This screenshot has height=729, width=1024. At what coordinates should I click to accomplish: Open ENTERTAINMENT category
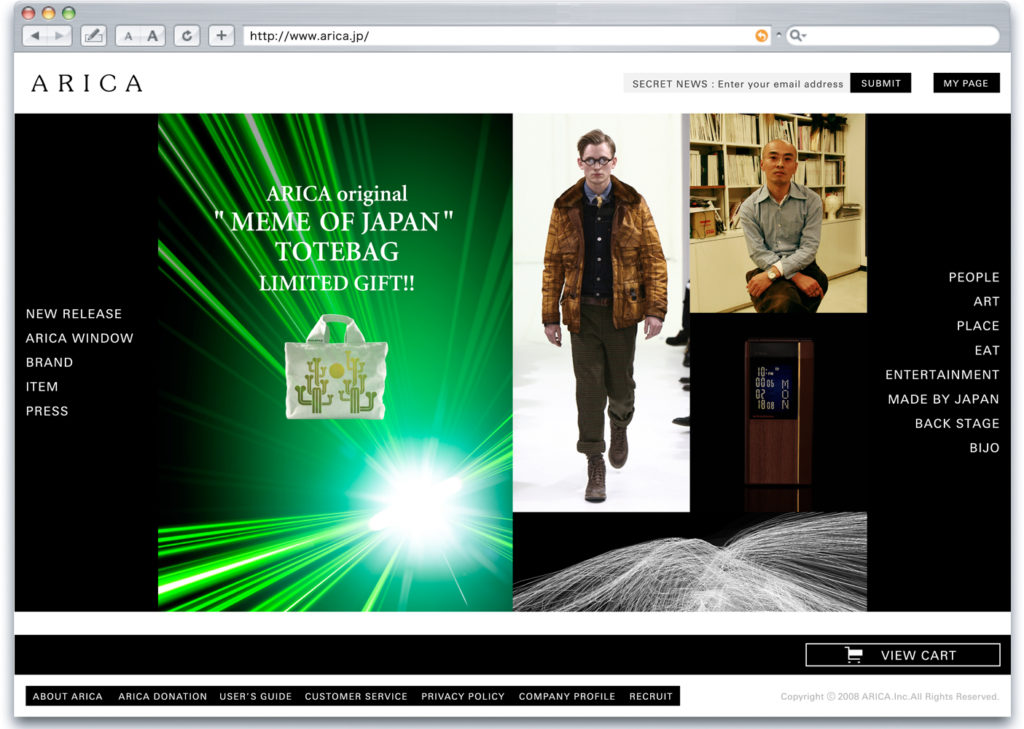[x=942, y=374]
